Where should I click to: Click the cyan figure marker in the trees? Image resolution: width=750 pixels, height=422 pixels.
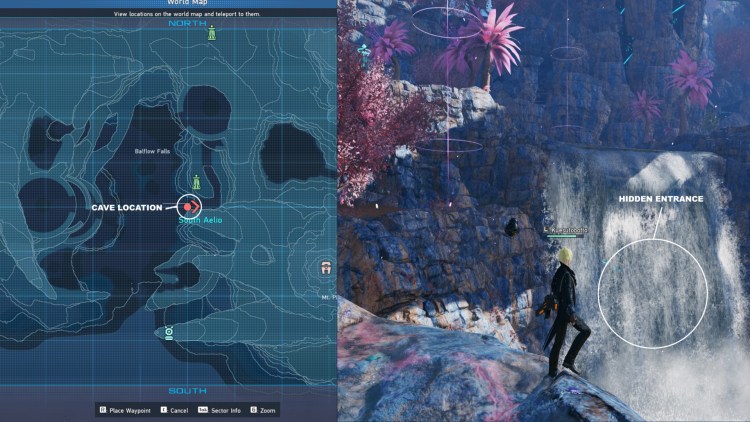366,51
